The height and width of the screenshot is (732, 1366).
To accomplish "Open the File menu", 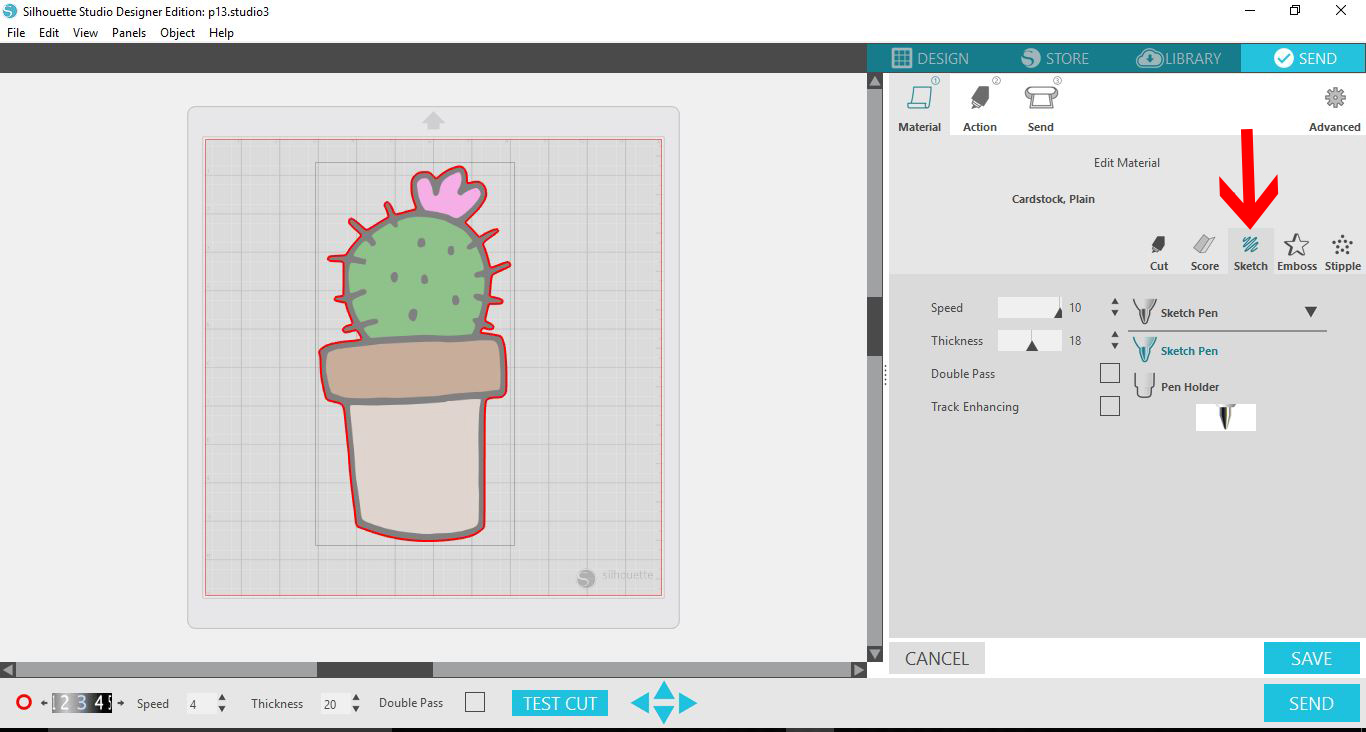I will pos(16,33).
